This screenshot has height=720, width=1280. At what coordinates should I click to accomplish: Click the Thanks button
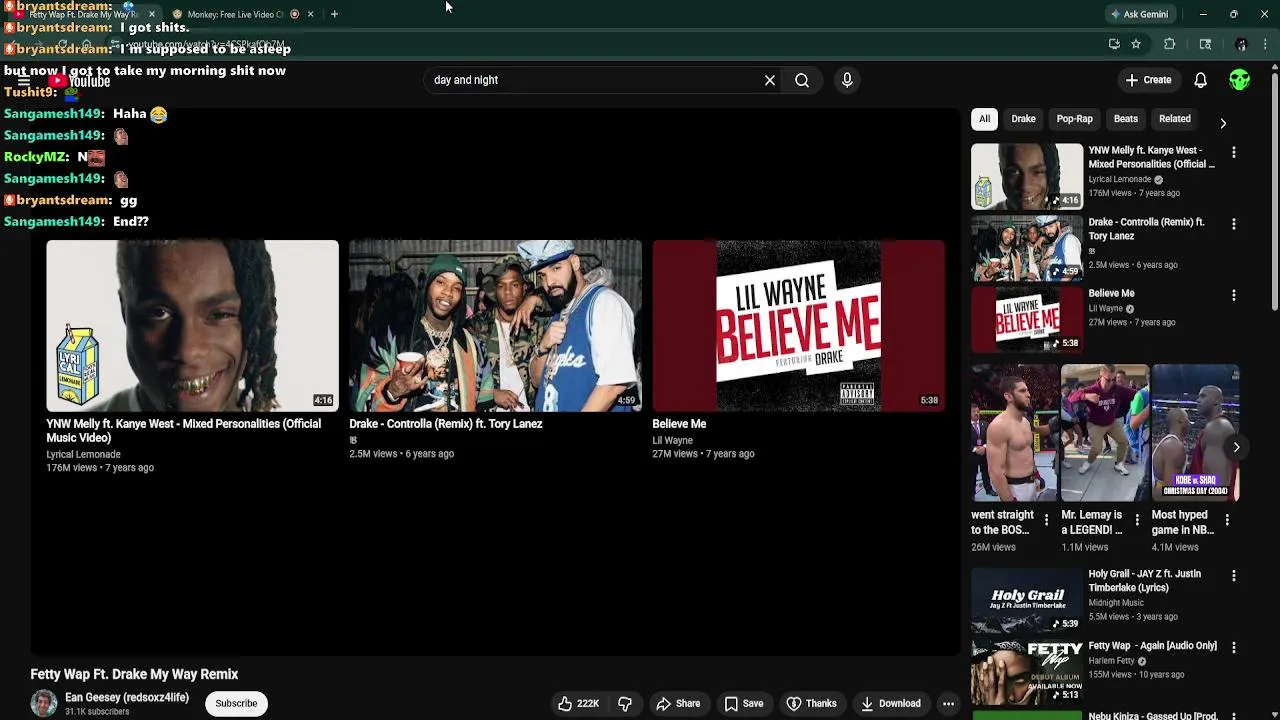[811, 703]
